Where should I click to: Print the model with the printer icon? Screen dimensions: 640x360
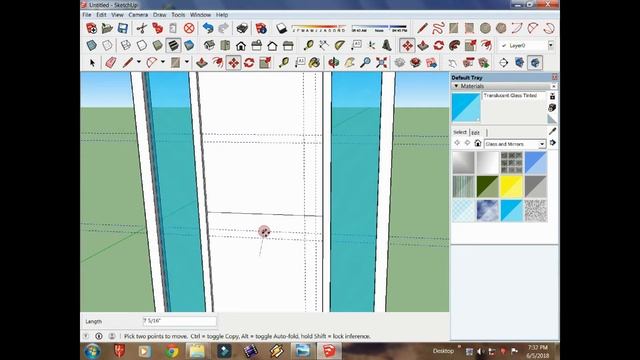pyautogui.click(x=242, y=28)
